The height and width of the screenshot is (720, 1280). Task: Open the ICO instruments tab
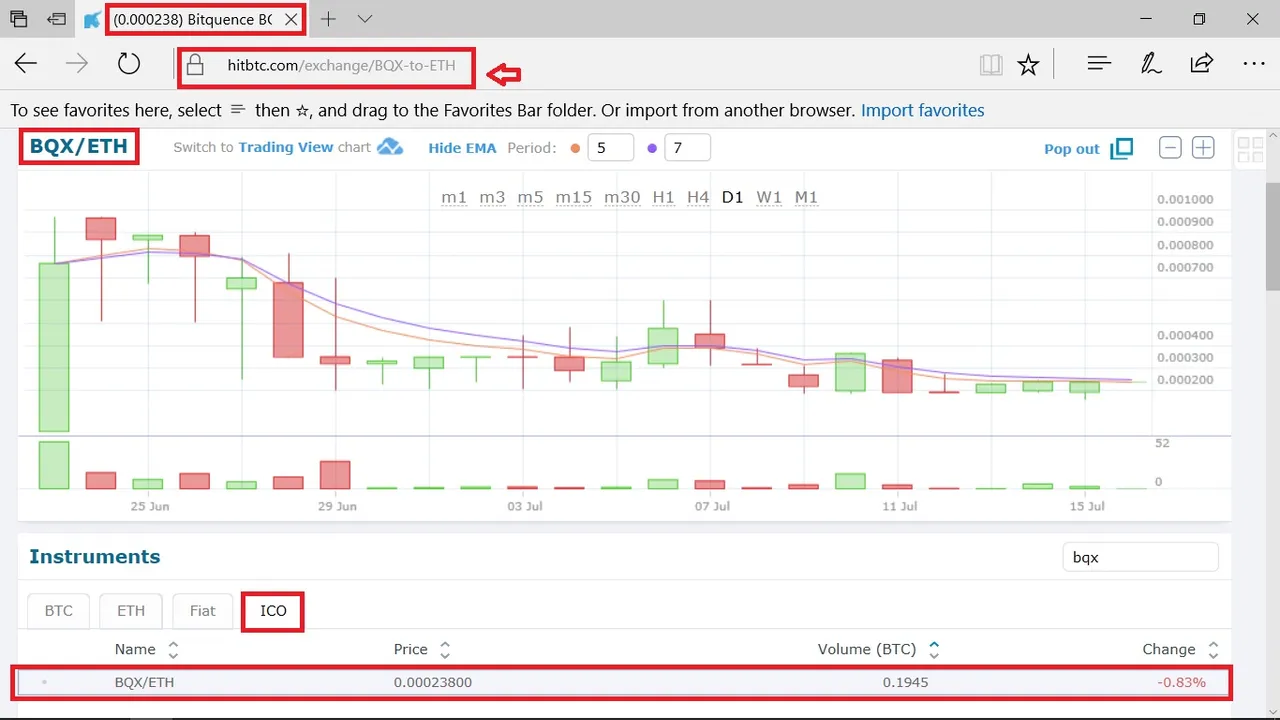coord(273,611)
